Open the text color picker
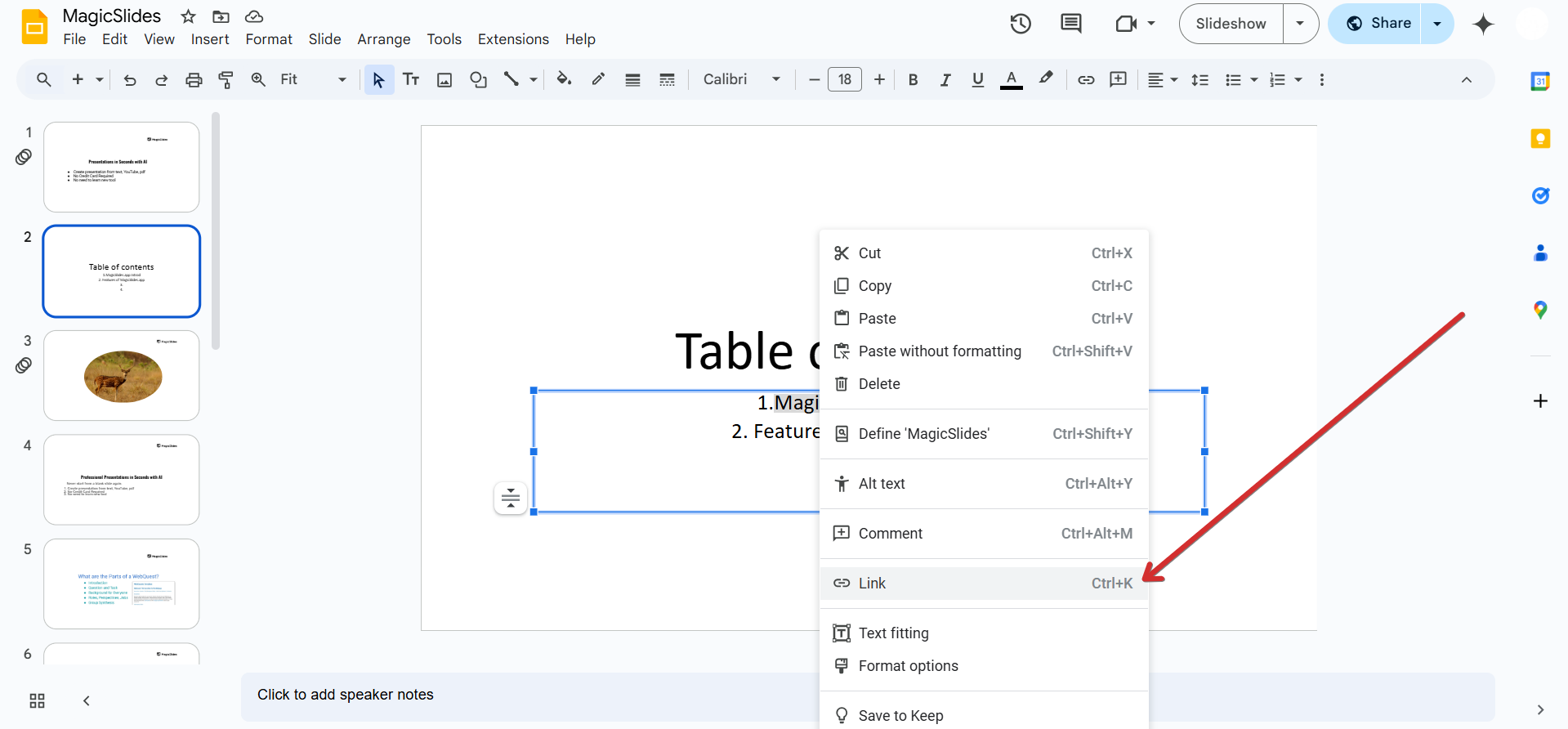 pos(1011,79)
